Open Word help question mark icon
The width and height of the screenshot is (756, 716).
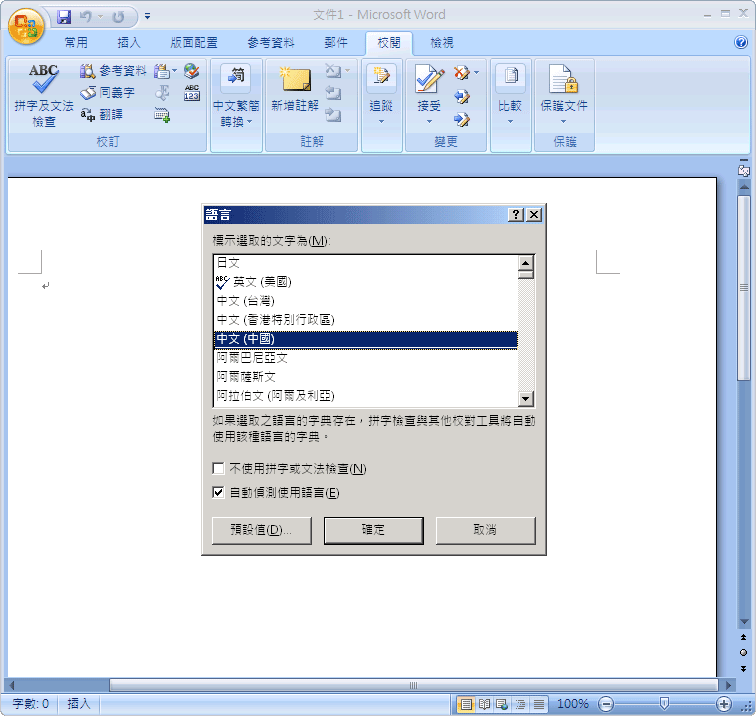[x=741, y=42]
